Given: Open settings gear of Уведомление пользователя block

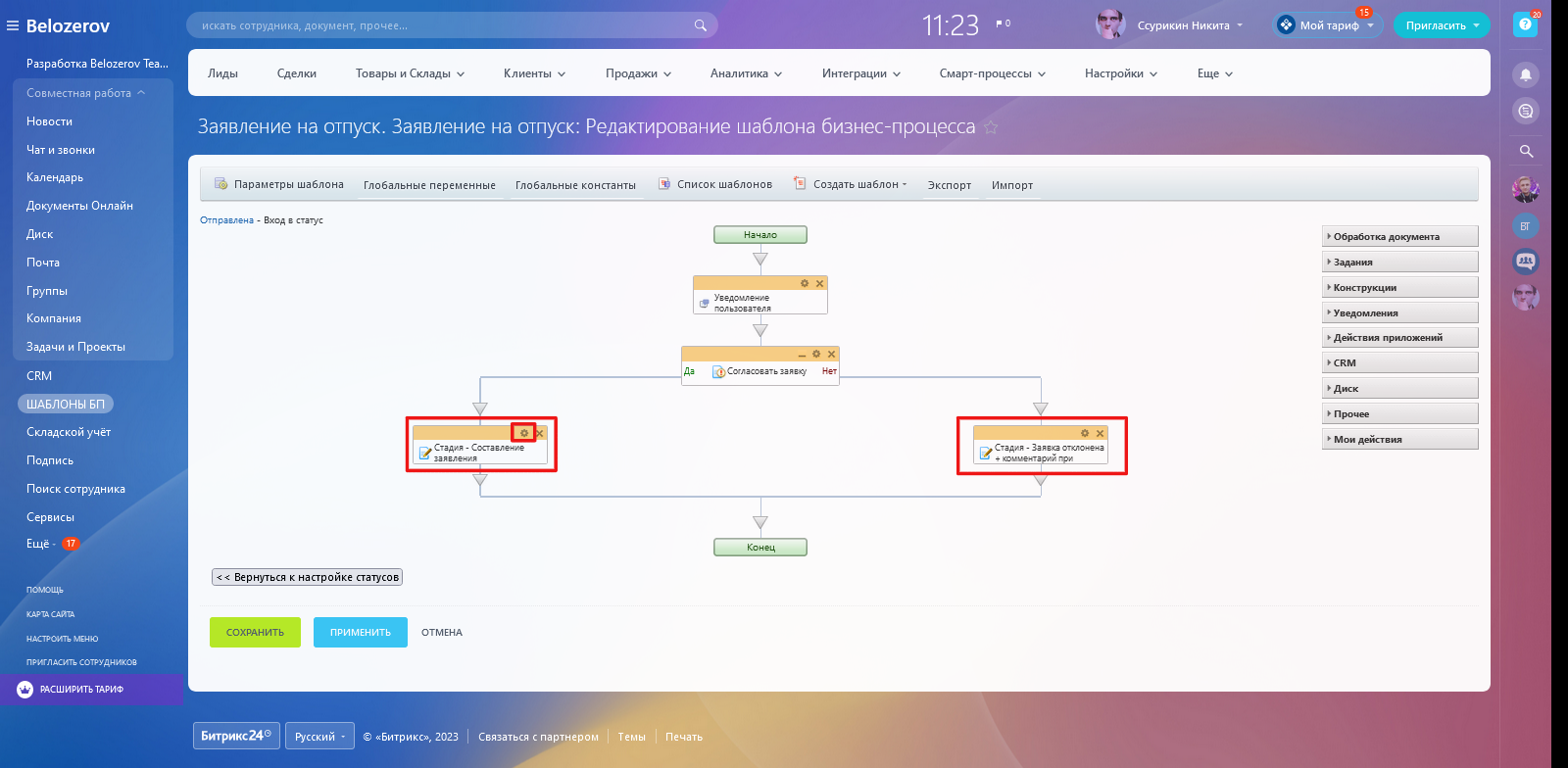Looking at the screenshot, I should 805,283.
